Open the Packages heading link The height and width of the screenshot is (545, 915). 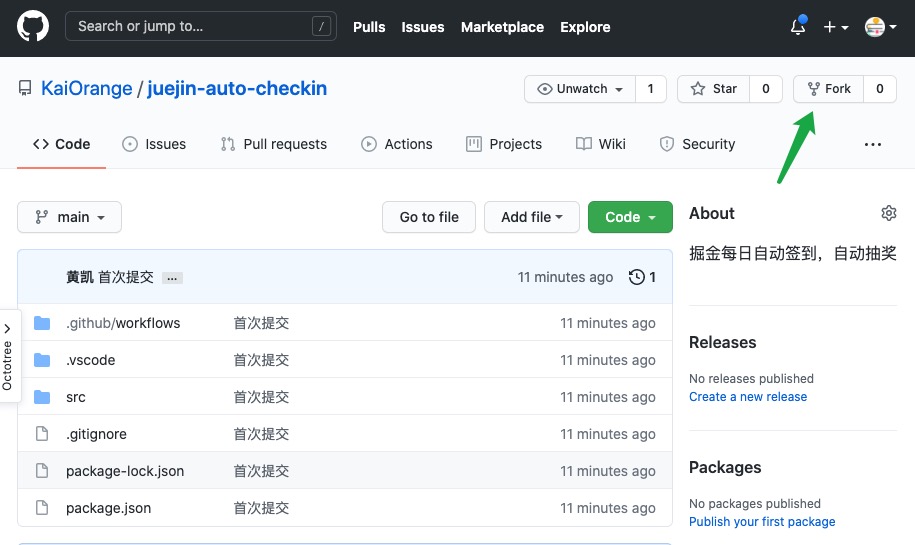click(725, 467)
